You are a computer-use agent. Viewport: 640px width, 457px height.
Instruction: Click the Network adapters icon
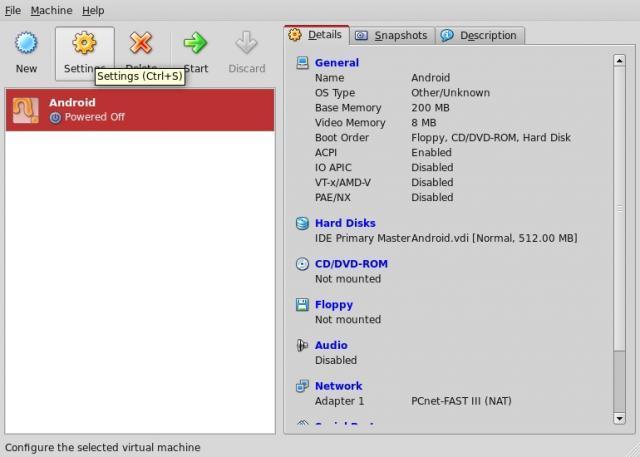302,386
